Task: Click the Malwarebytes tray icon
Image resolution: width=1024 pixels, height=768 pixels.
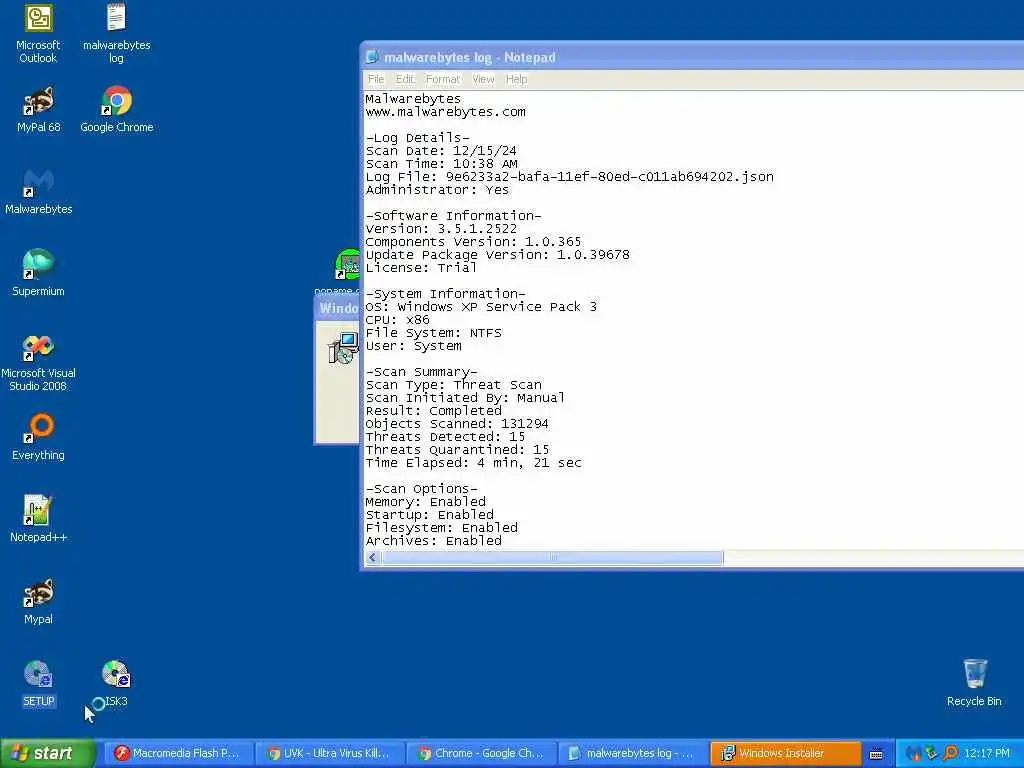Action: click(913, 753)
